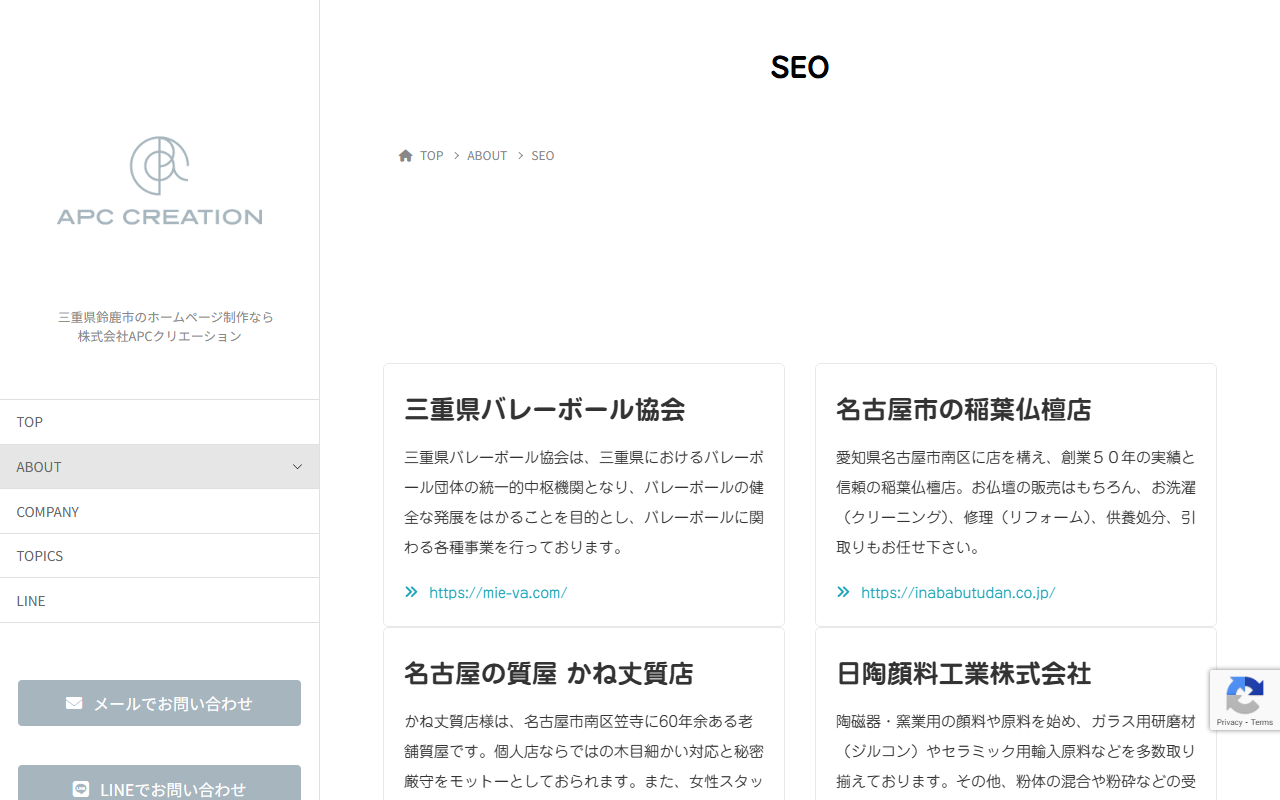Go to TOP in the breadcrumb
The width and height of the screenshot is (1280, 800).
[x=431, y=156]
